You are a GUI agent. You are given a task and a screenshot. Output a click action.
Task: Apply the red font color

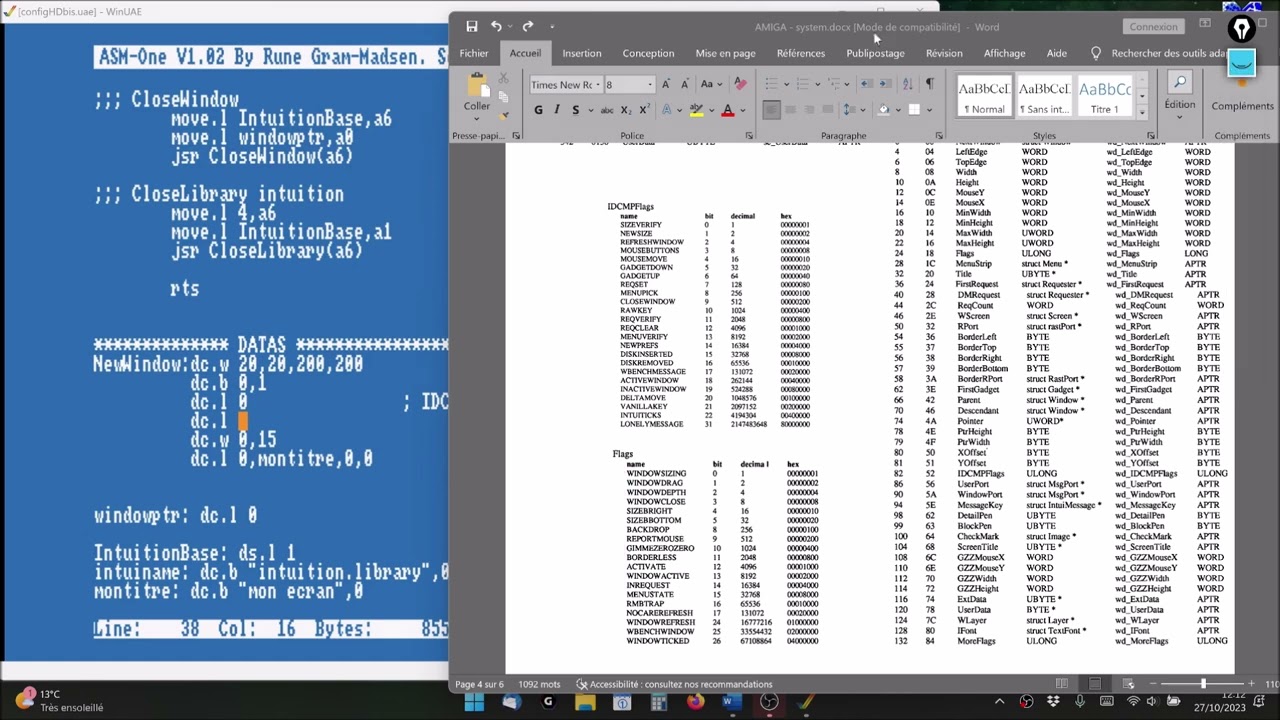pyautogui.click(x=727, y=110)
